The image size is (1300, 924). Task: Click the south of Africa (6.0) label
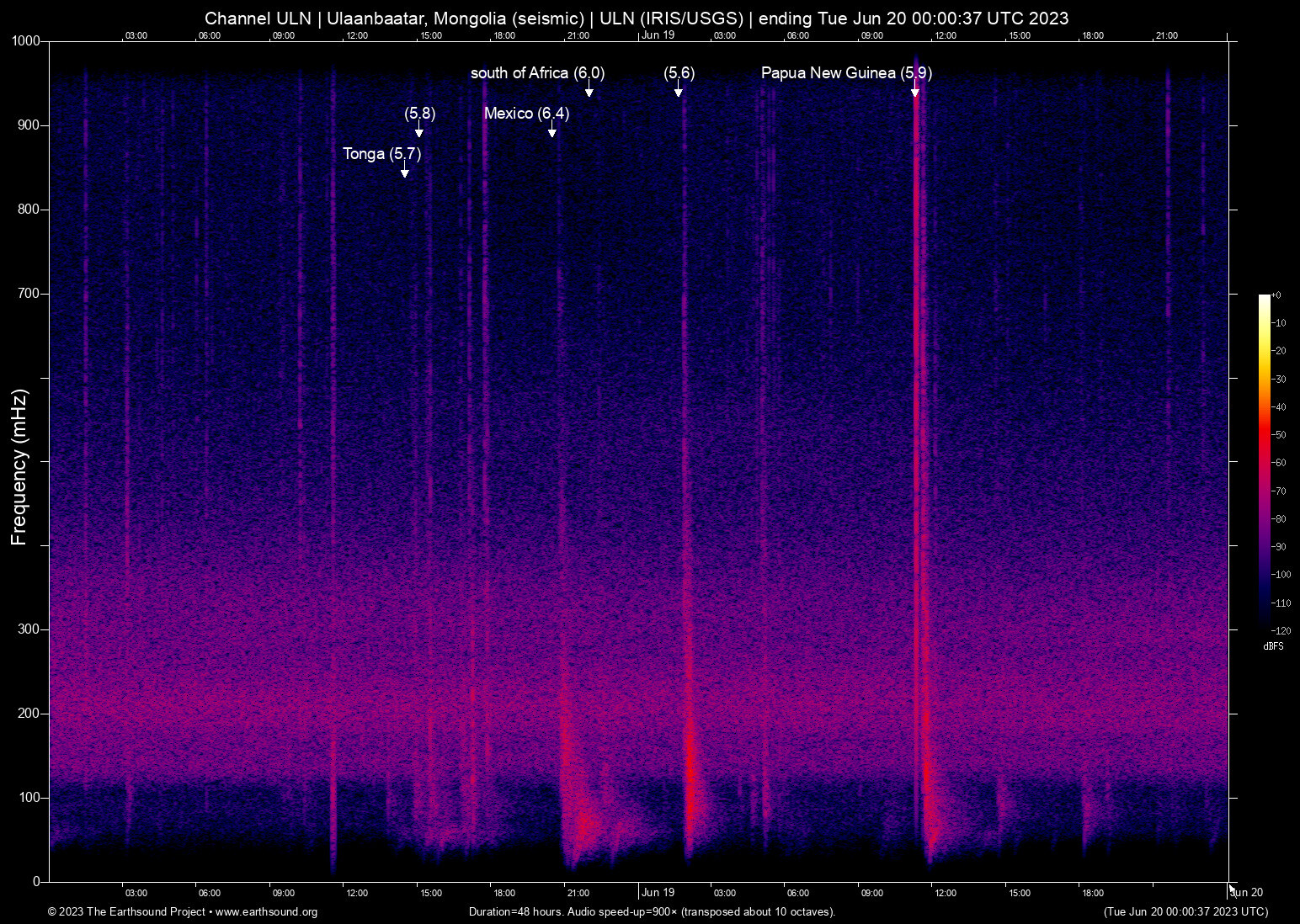pyautogui.click(x=537, y=73)
